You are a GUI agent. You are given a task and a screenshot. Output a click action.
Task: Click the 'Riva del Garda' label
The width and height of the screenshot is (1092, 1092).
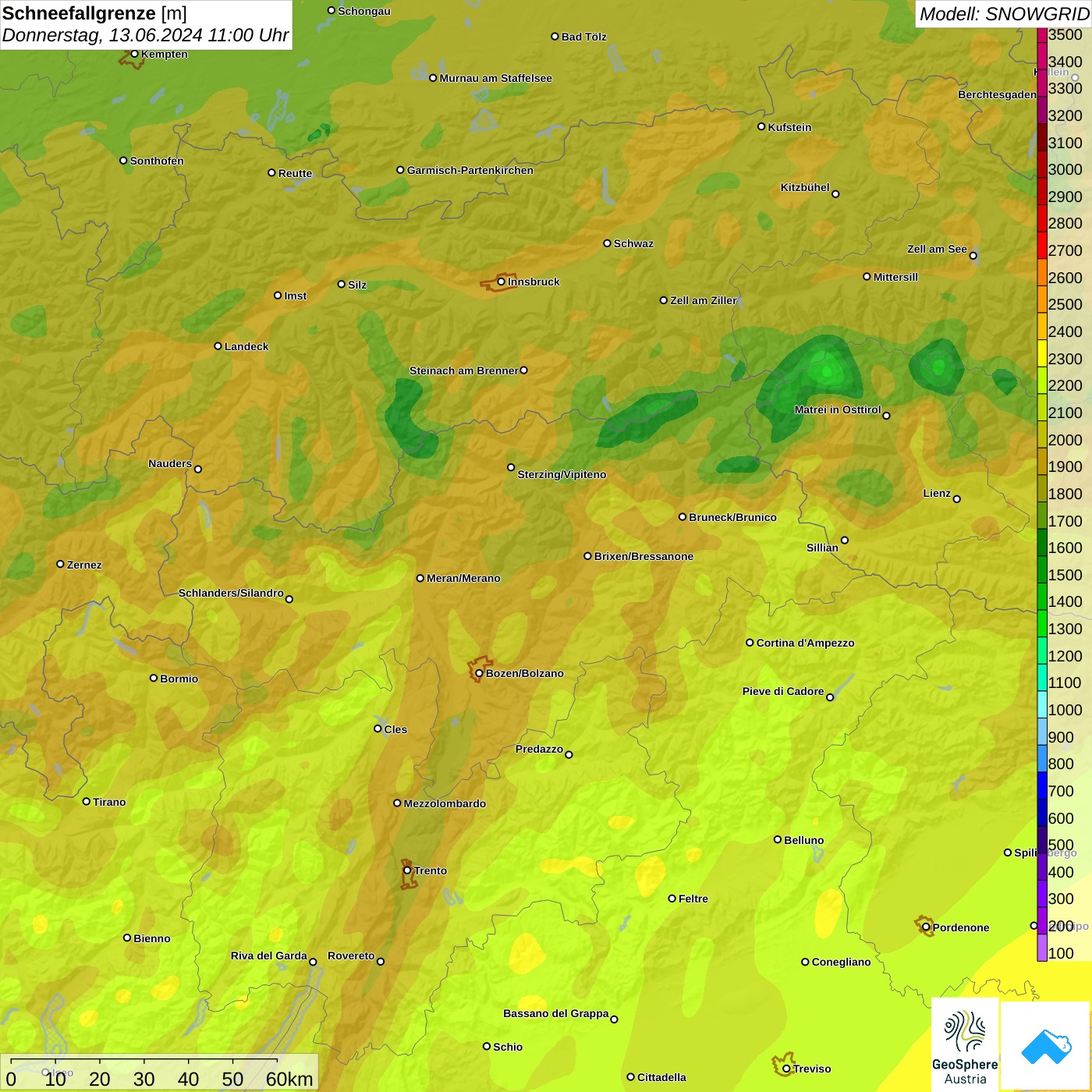268,955
